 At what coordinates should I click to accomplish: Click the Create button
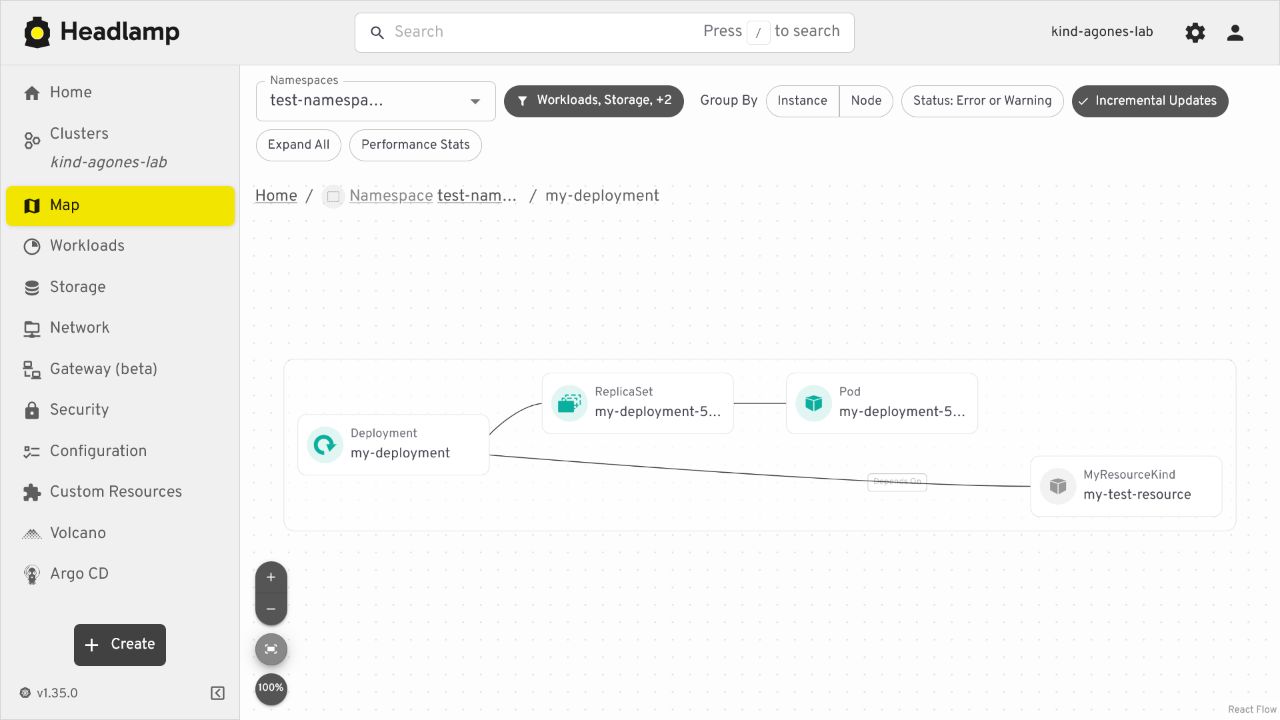[x=120, y=645]
